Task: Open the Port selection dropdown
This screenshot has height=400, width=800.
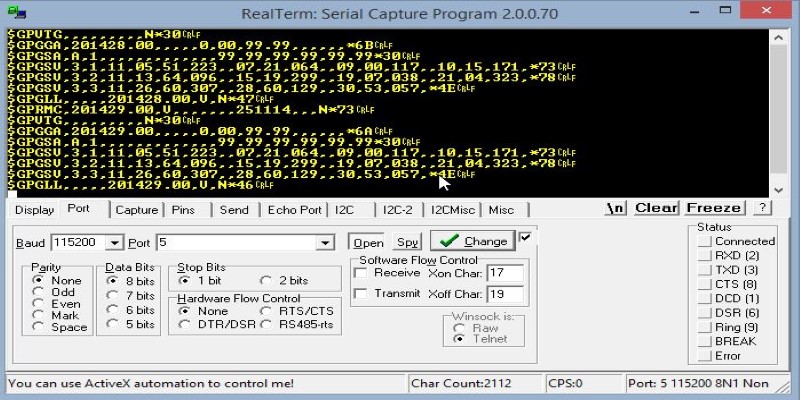Action: pyautogui.click(x=325, y=243)
